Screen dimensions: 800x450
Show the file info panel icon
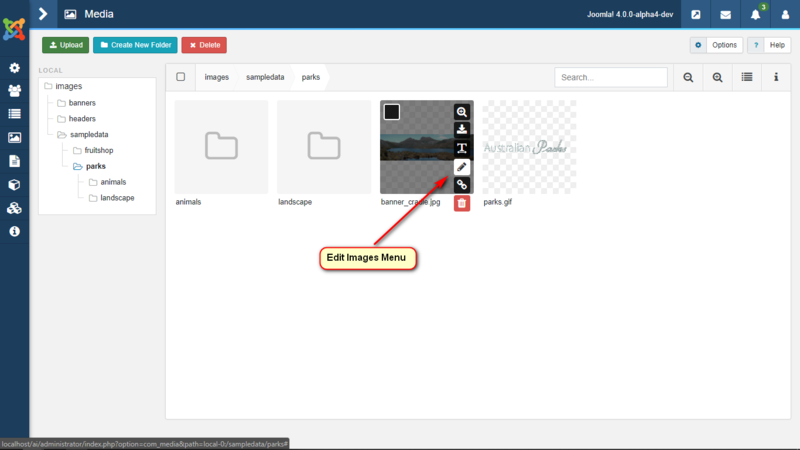click(x=776, y=77)
